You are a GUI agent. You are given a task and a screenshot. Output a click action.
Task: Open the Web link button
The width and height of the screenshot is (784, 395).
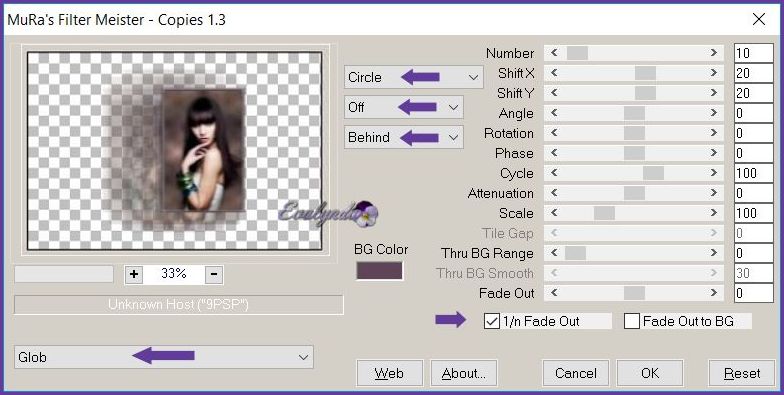[x=390, y=374]
